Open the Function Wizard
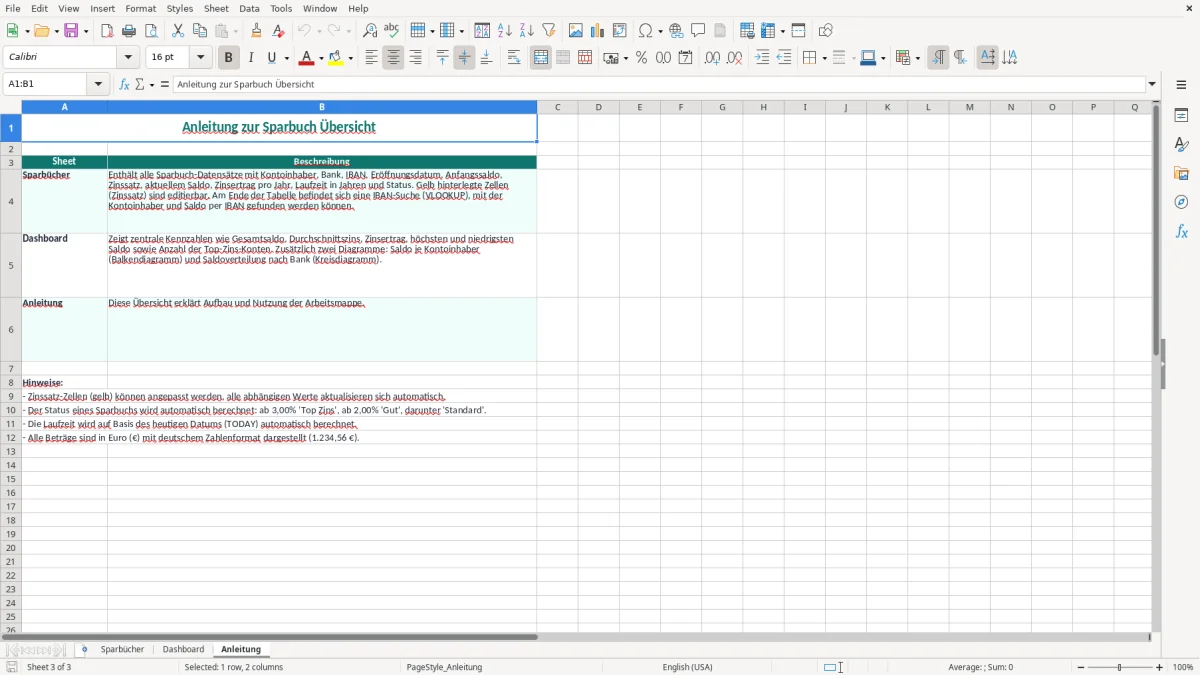Image resolution: width=1200 pixels, height=675 pixels. click(124, 85)
